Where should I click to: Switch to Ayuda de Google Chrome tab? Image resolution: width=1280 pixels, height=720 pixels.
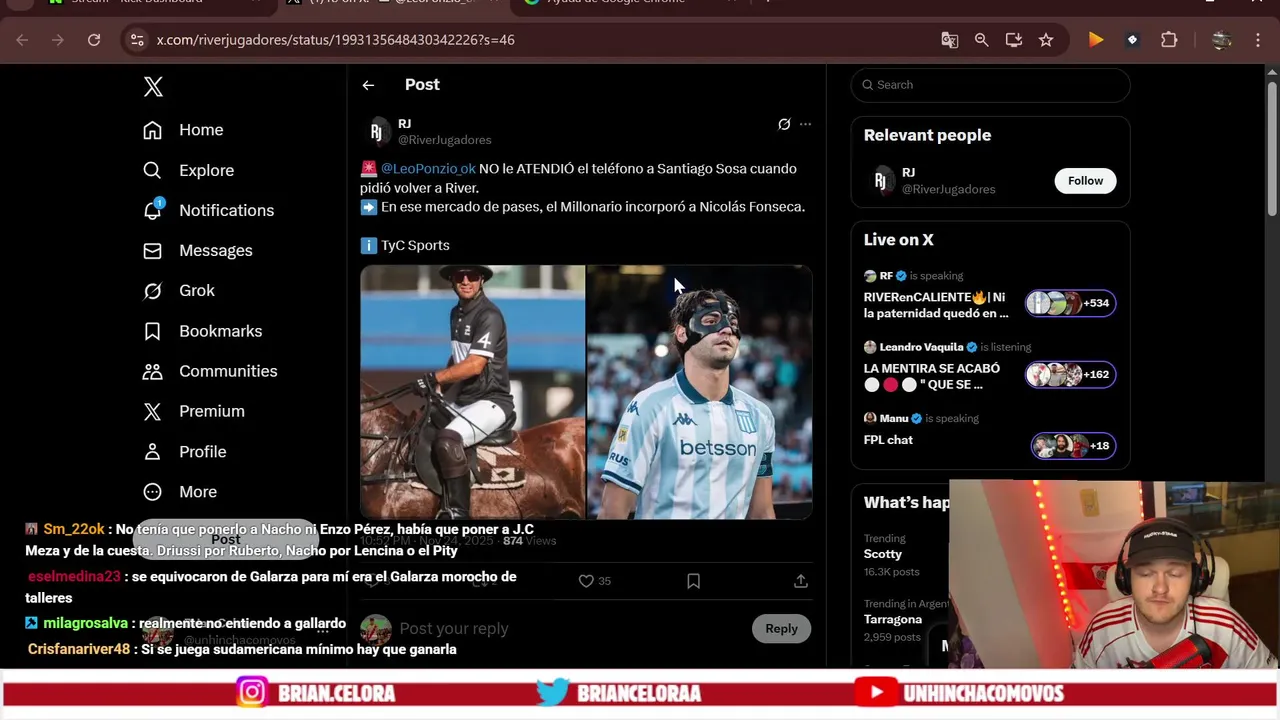point(616,3)
